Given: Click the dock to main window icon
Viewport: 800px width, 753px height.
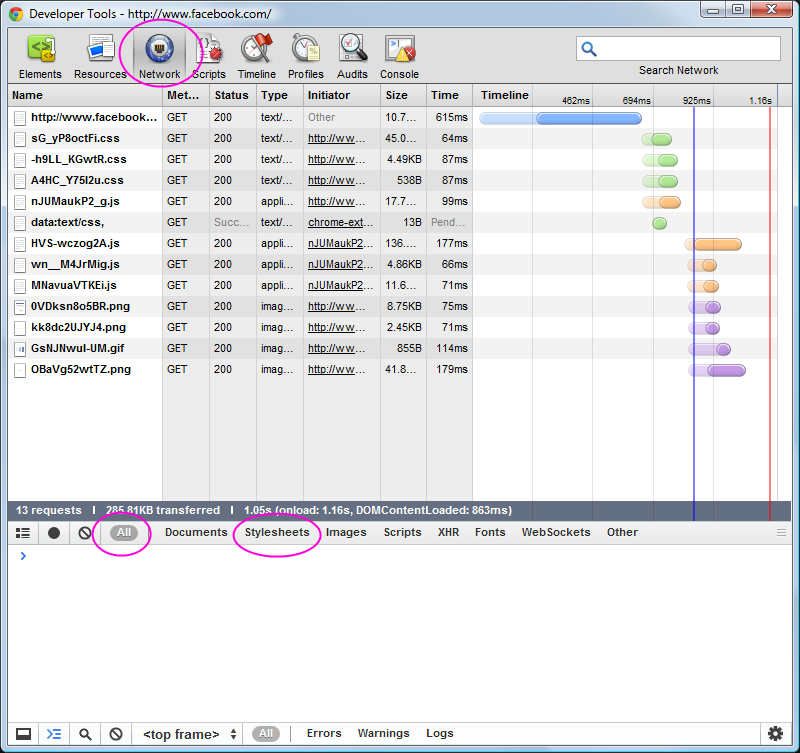Looking at the screenshot, I should point(23,734).
